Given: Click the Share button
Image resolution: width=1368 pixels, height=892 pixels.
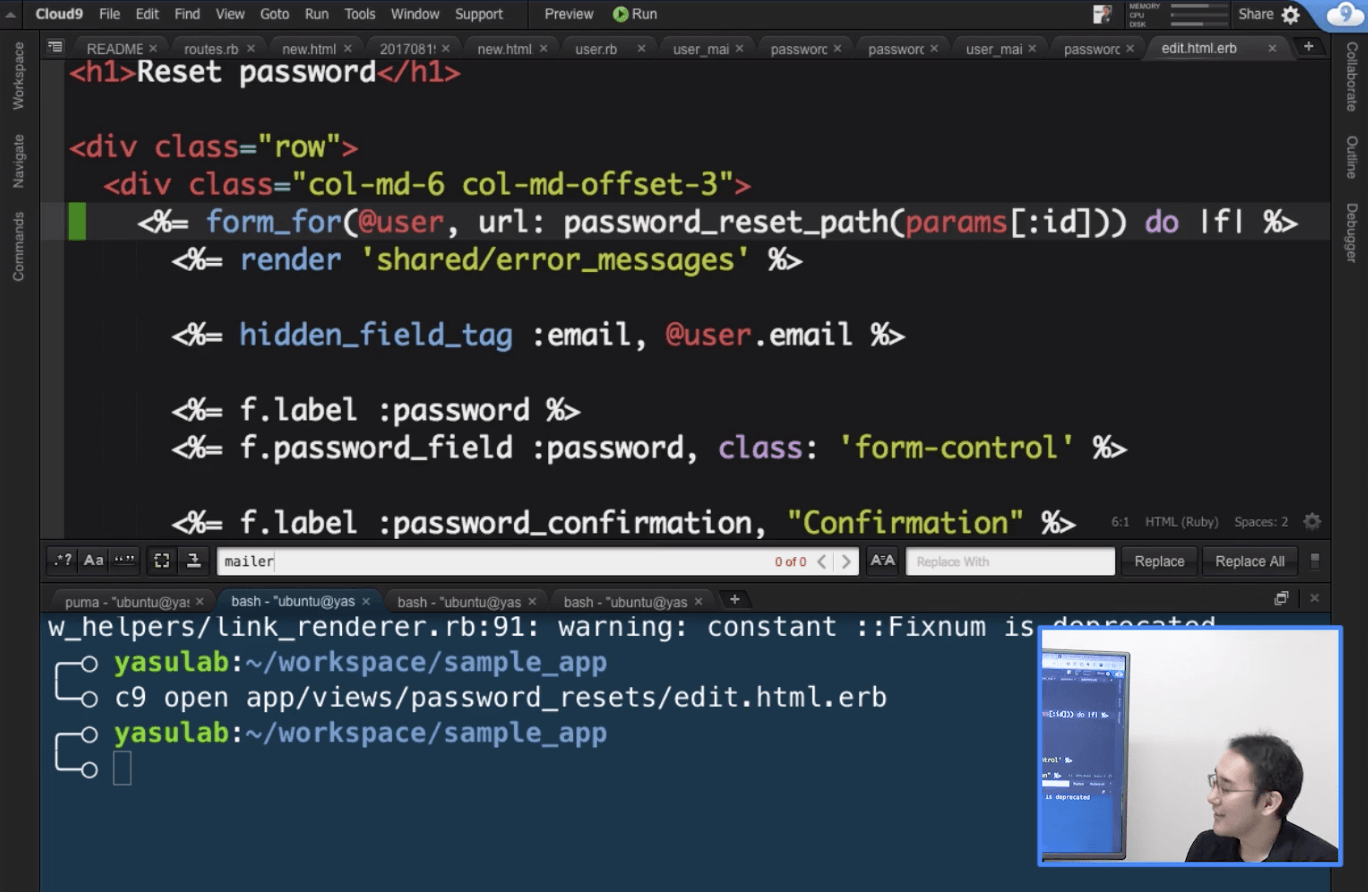Looking at the screenshot, I should click(x=1256, y=14).
